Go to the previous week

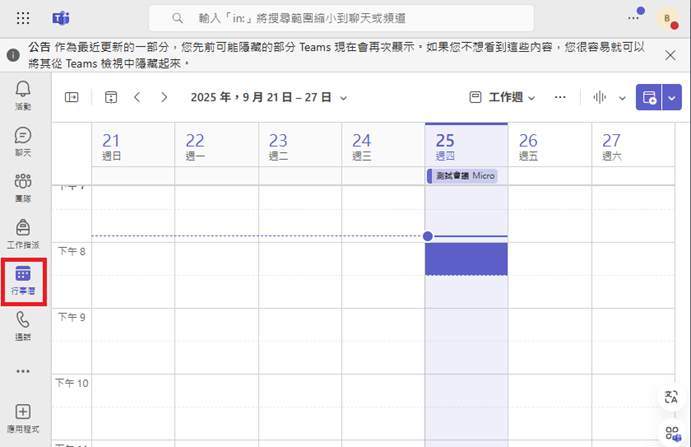[138, 97]
